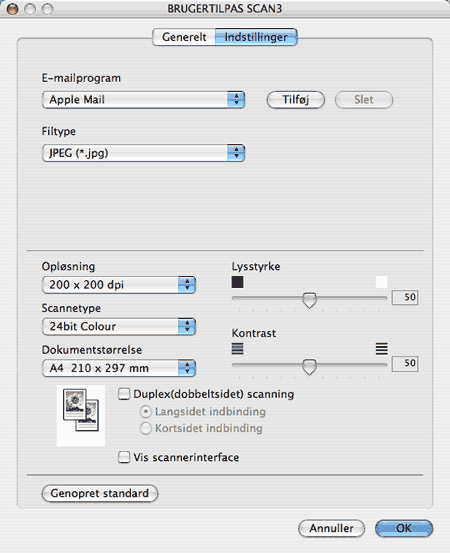Click the high contrast lines icon
450x553 pixels.
pyautogui.click(x=382, y=349)
